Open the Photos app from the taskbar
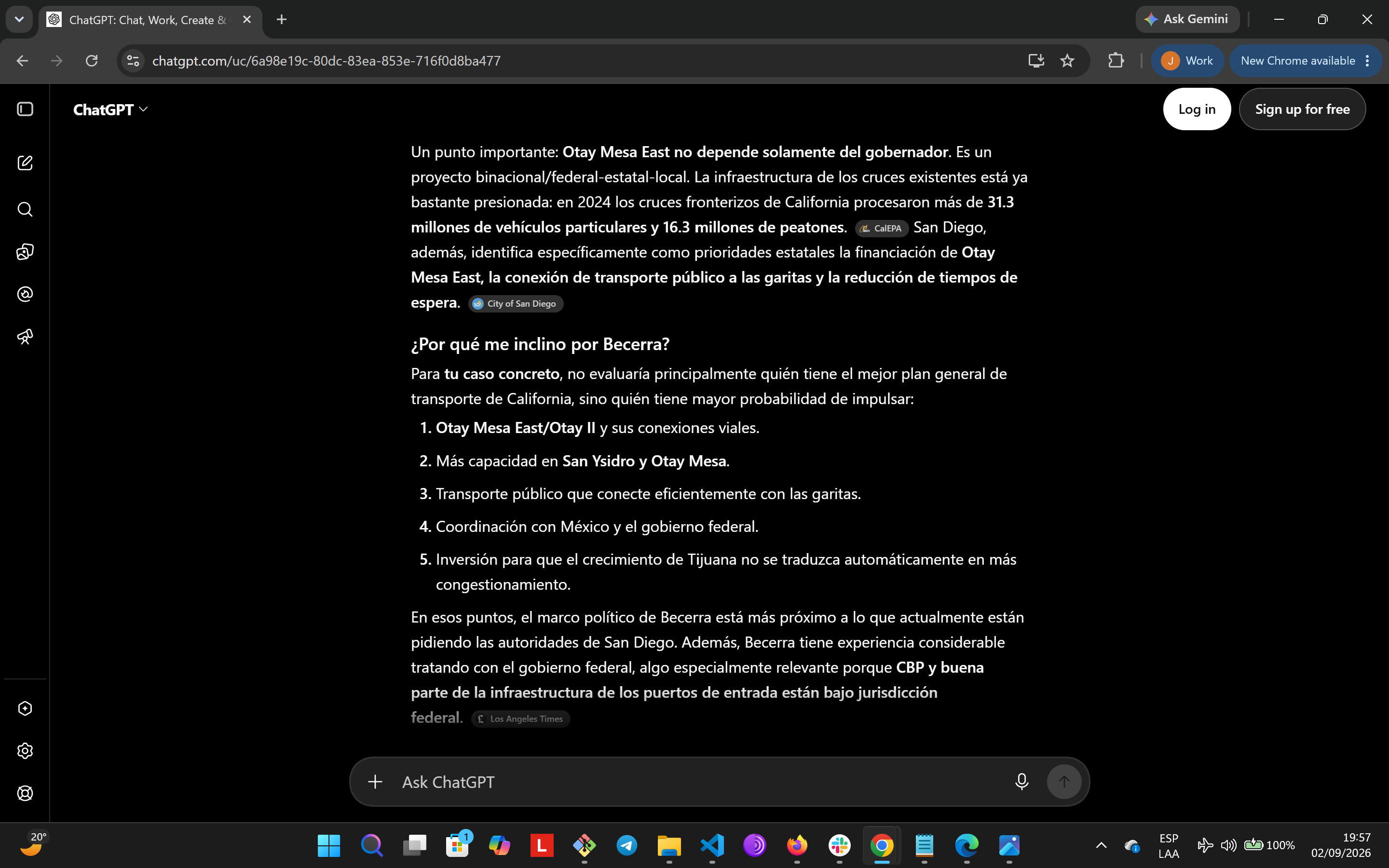 coord(1009,845)
